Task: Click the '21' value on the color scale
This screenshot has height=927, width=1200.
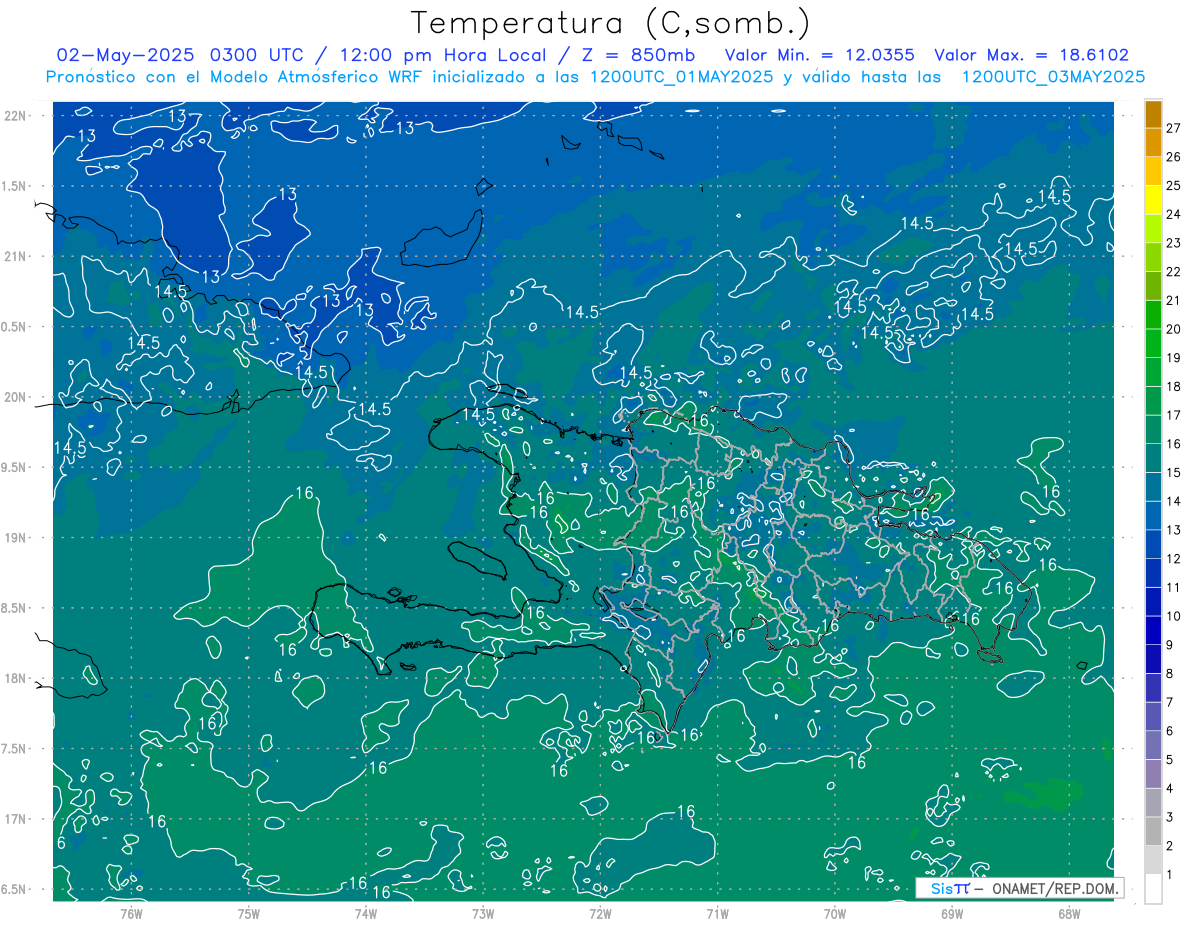Action: (x=1174, y=300)
